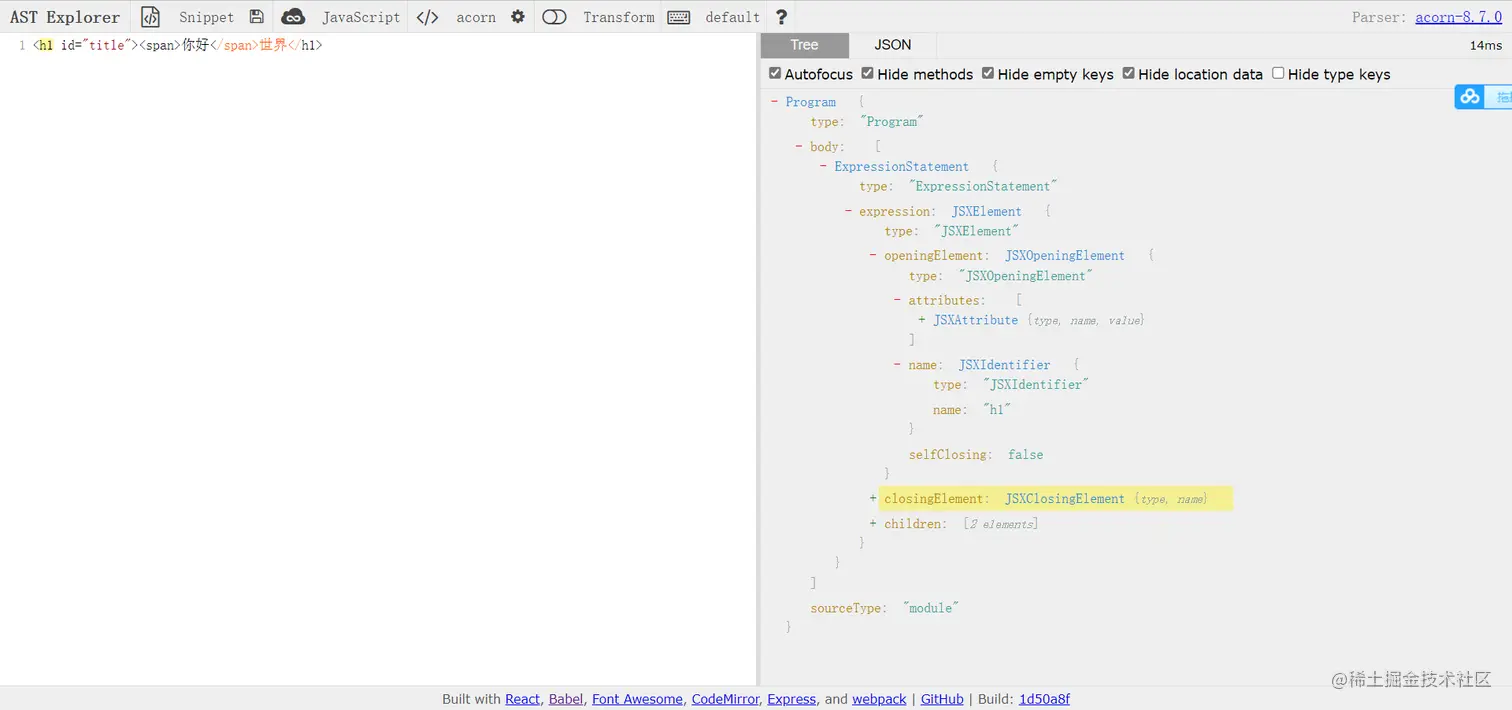The height and width of the screenshot is (710, 1512).
Task: Open the React link in footer
Action: tap(522, 699)
